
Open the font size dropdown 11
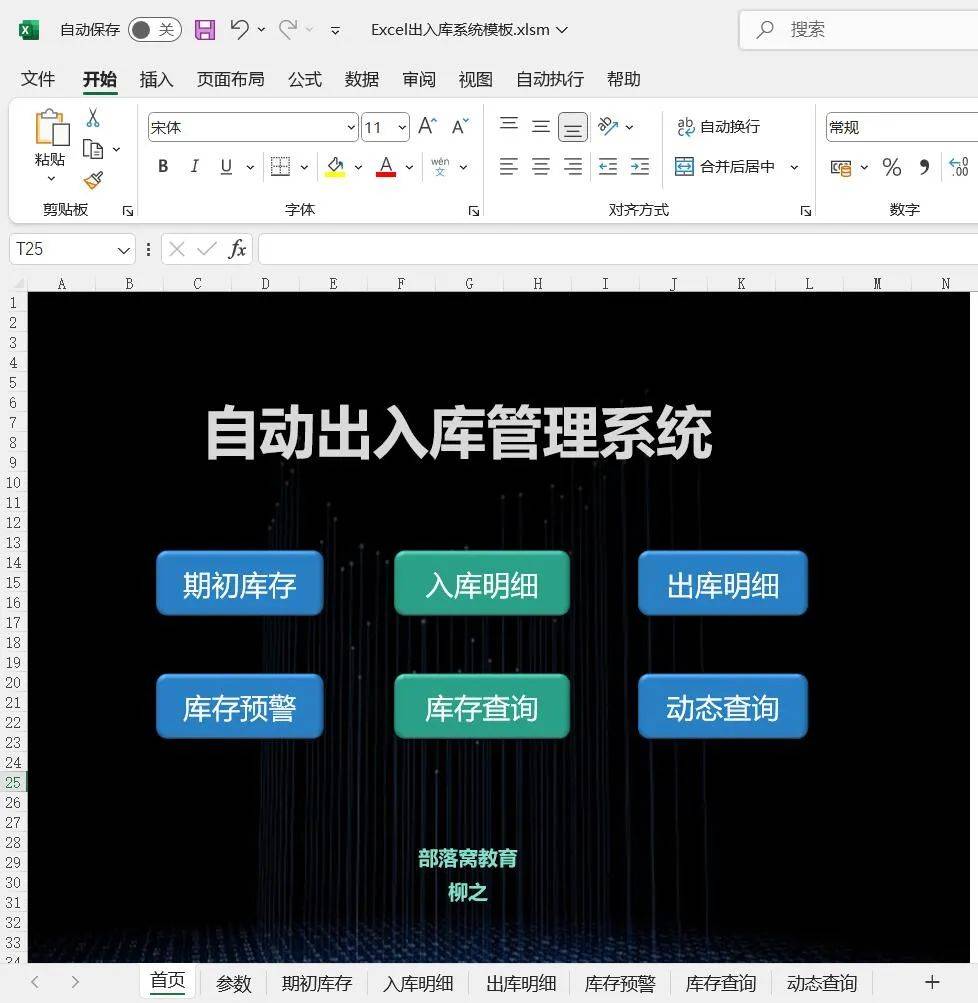click(x=402, y=127)
